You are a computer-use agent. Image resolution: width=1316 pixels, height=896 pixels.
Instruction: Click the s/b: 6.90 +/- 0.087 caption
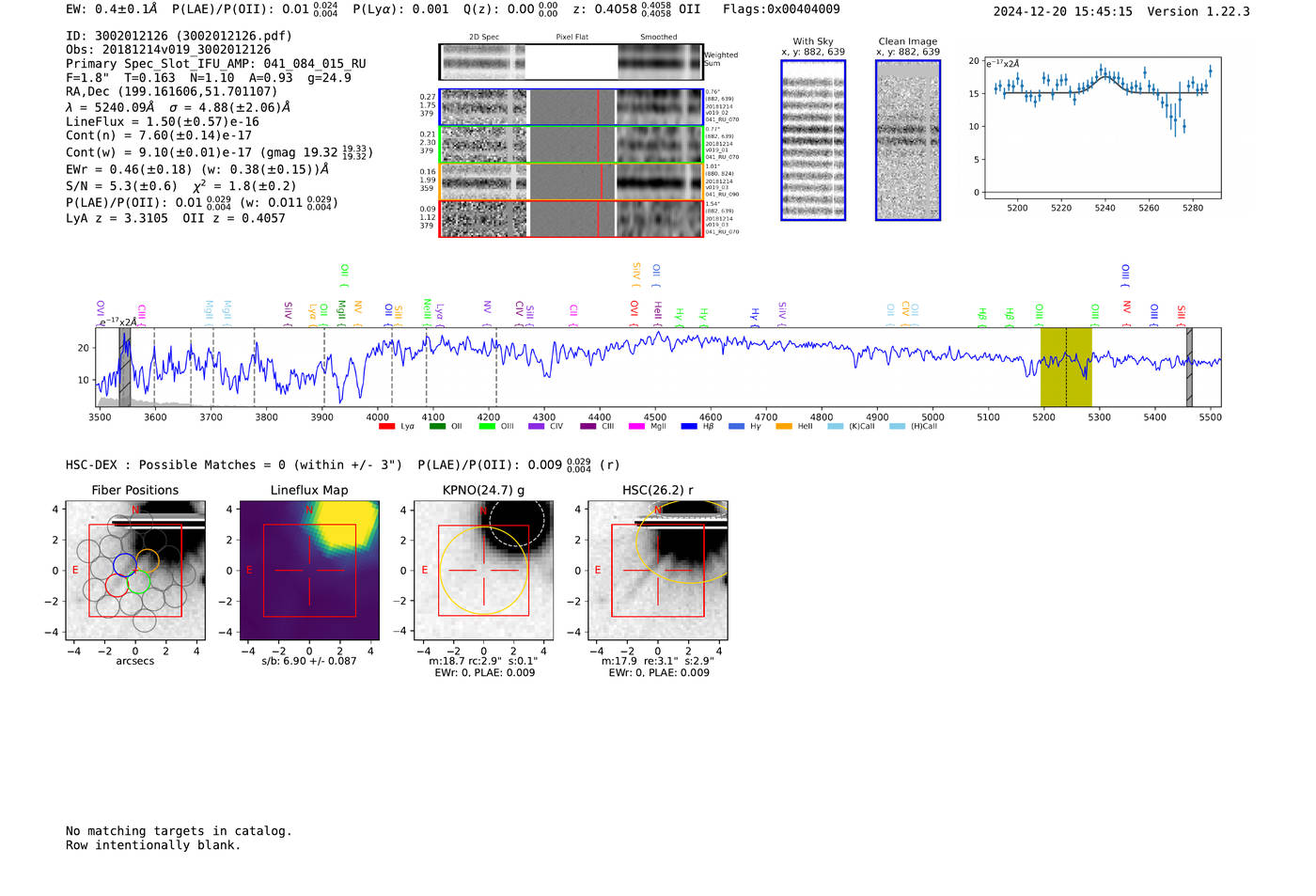tap(309, 661)
